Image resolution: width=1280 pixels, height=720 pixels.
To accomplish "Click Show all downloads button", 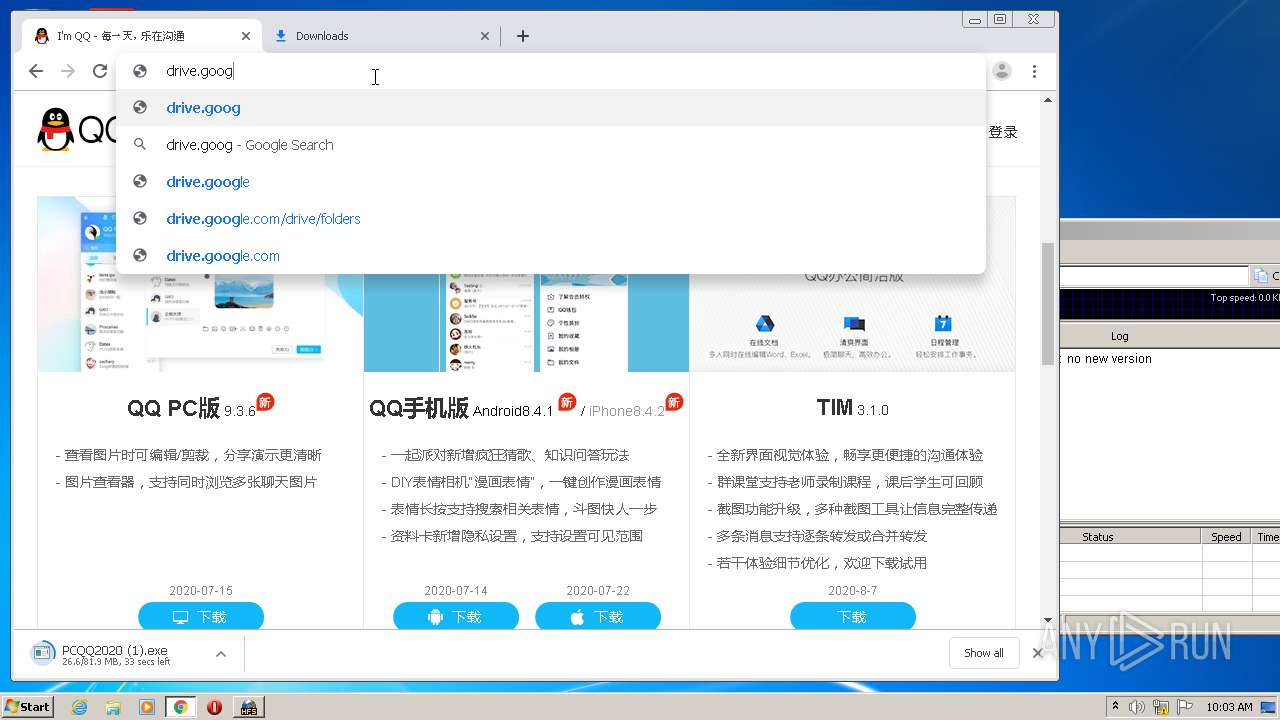I will pos(984,653).
